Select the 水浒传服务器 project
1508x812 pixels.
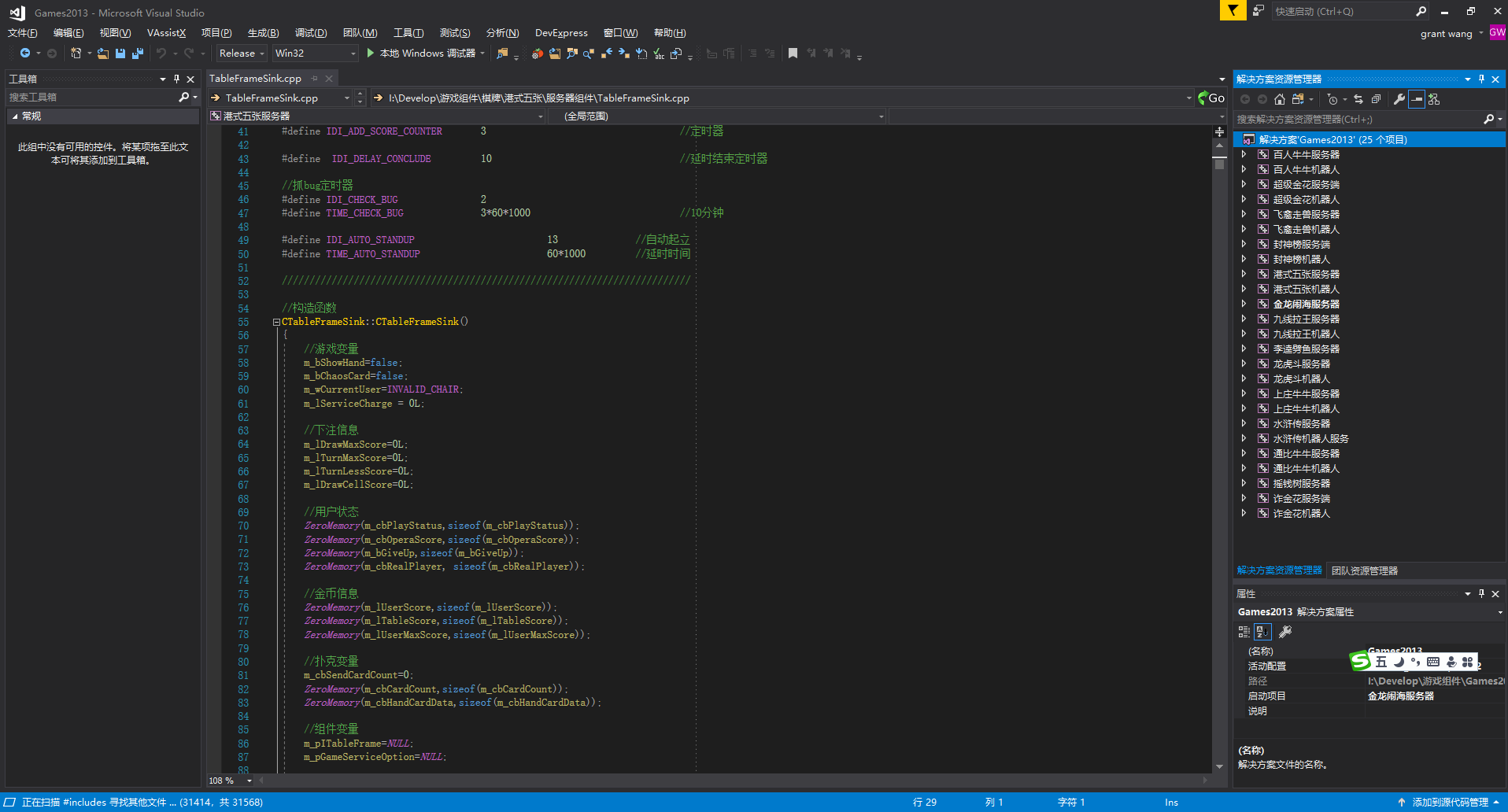(1301, 423)
